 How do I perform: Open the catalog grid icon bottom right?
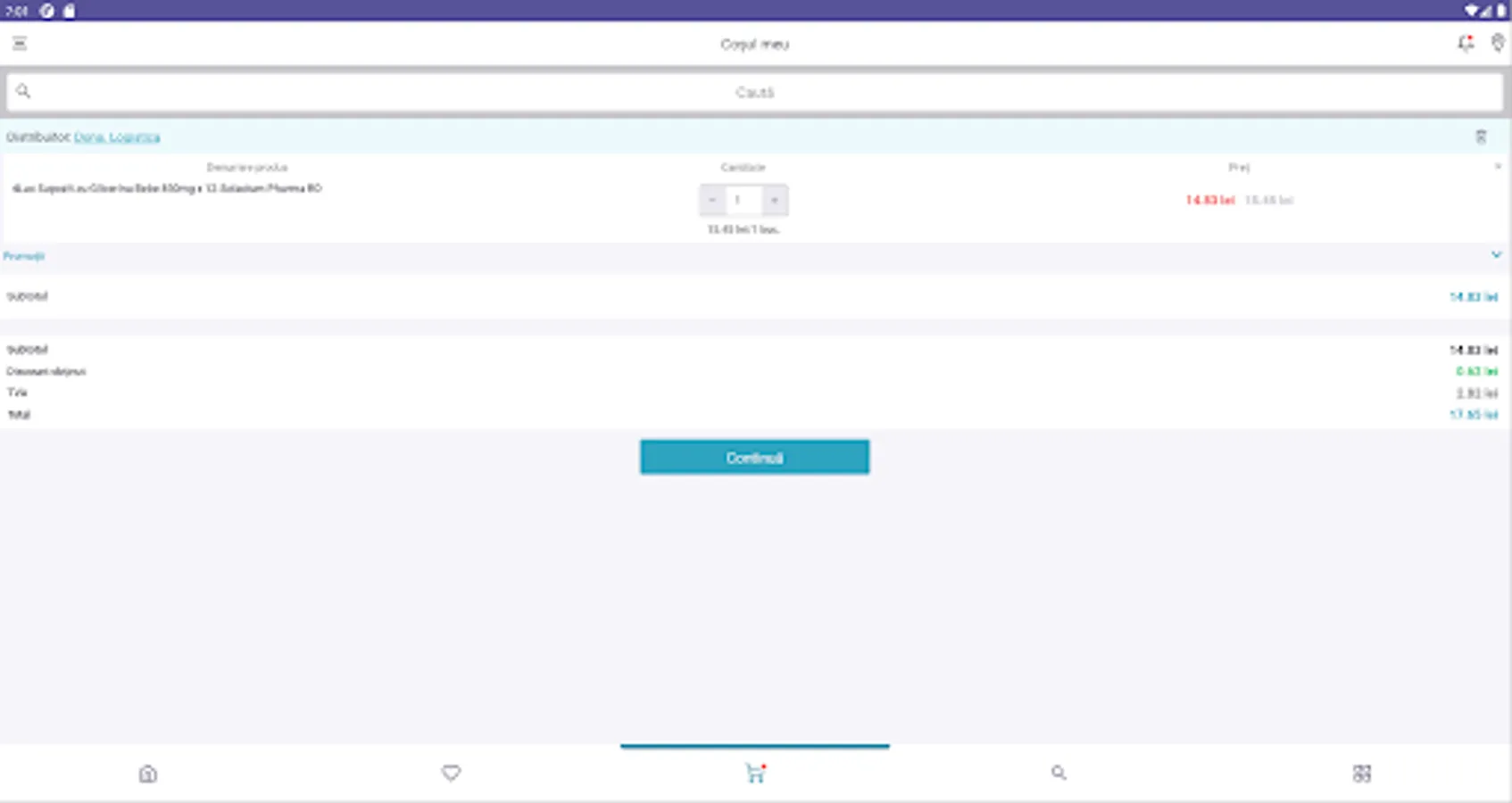point(1361,773)
